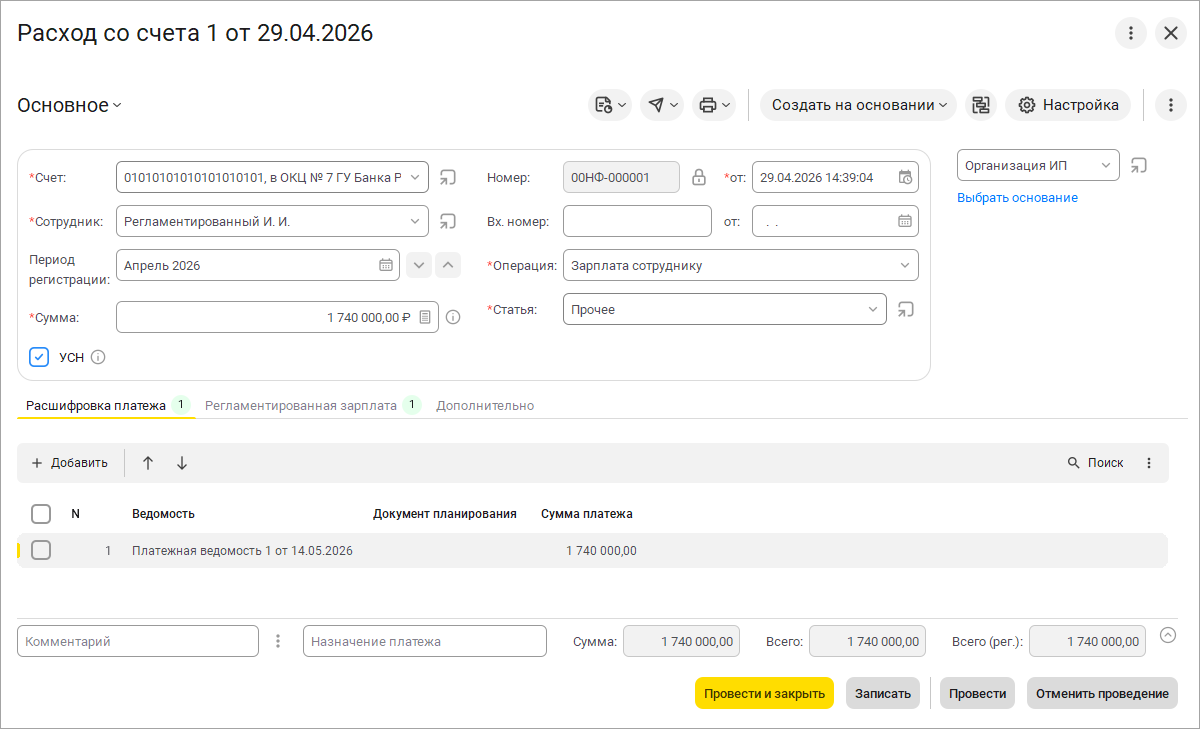Click Провести и закрыть button
Screen dimensions: 1200x729
point(764,693)
